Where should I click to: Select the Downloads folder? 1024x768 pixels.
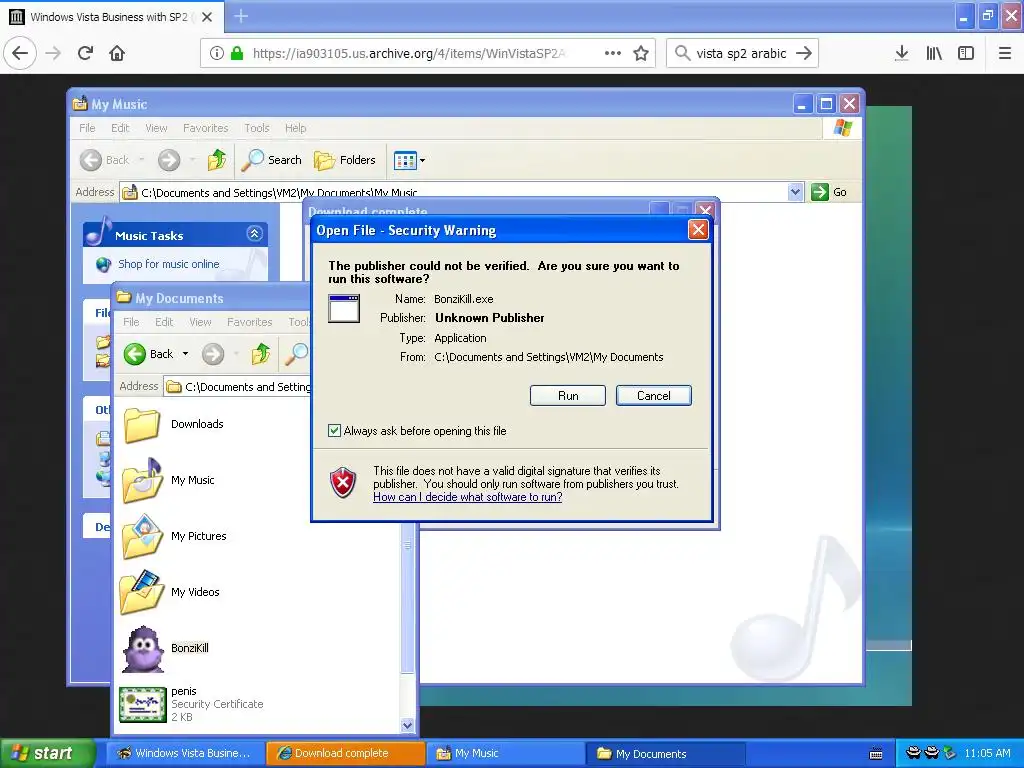click(174, 424)
